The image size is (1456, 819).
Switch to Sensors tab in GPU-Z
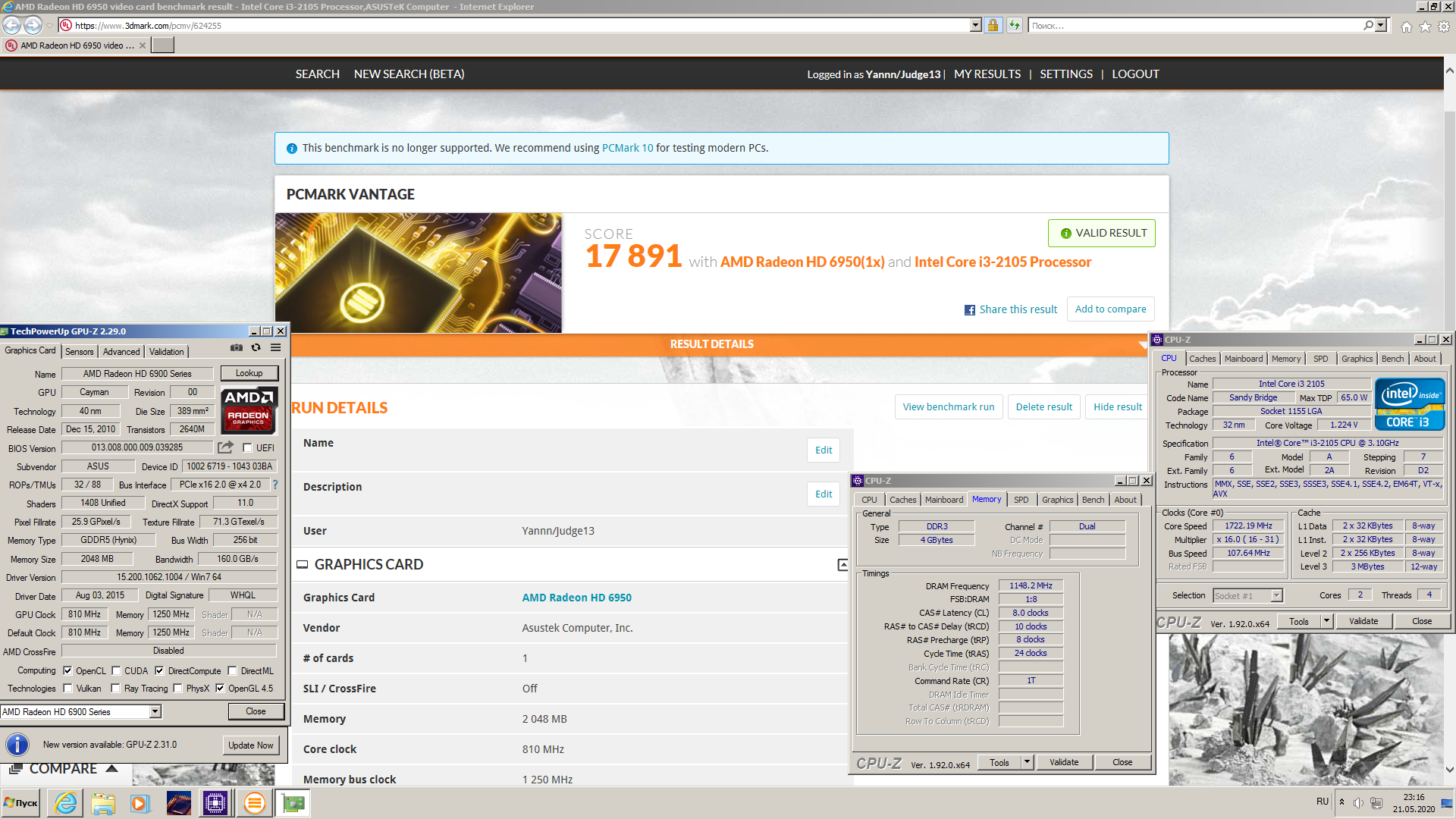pos(80,352)
